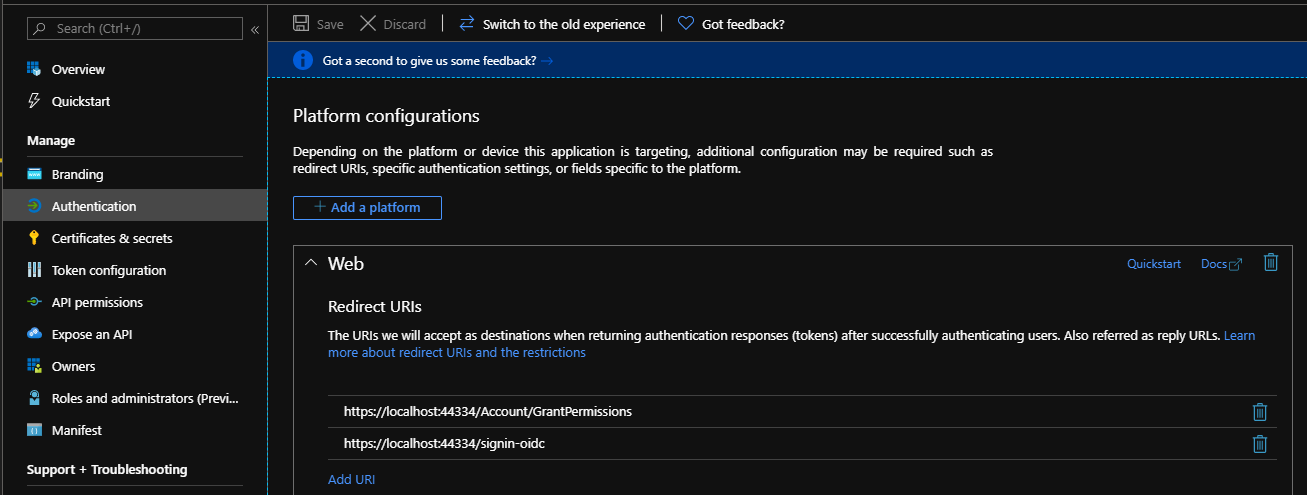Click the feedback banner arrow
This screenshot has height=495, width=1307.
click(547, 61)
